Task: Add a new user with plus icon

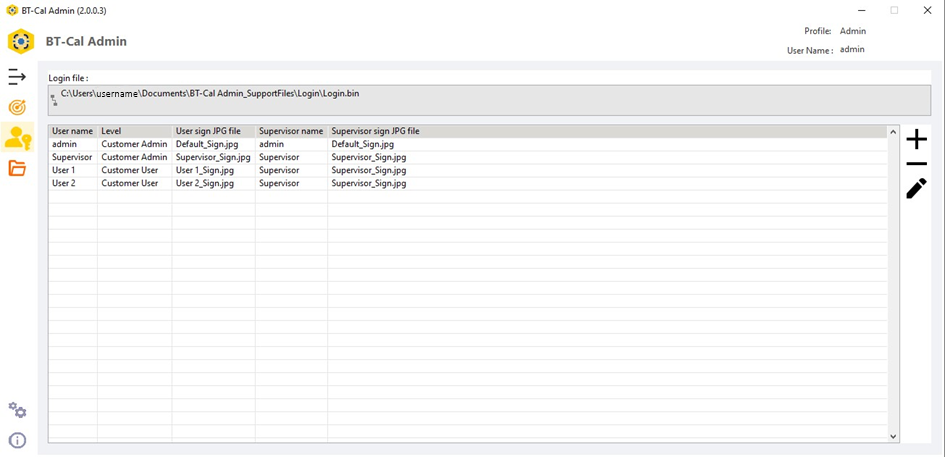Action: point(916,139)
